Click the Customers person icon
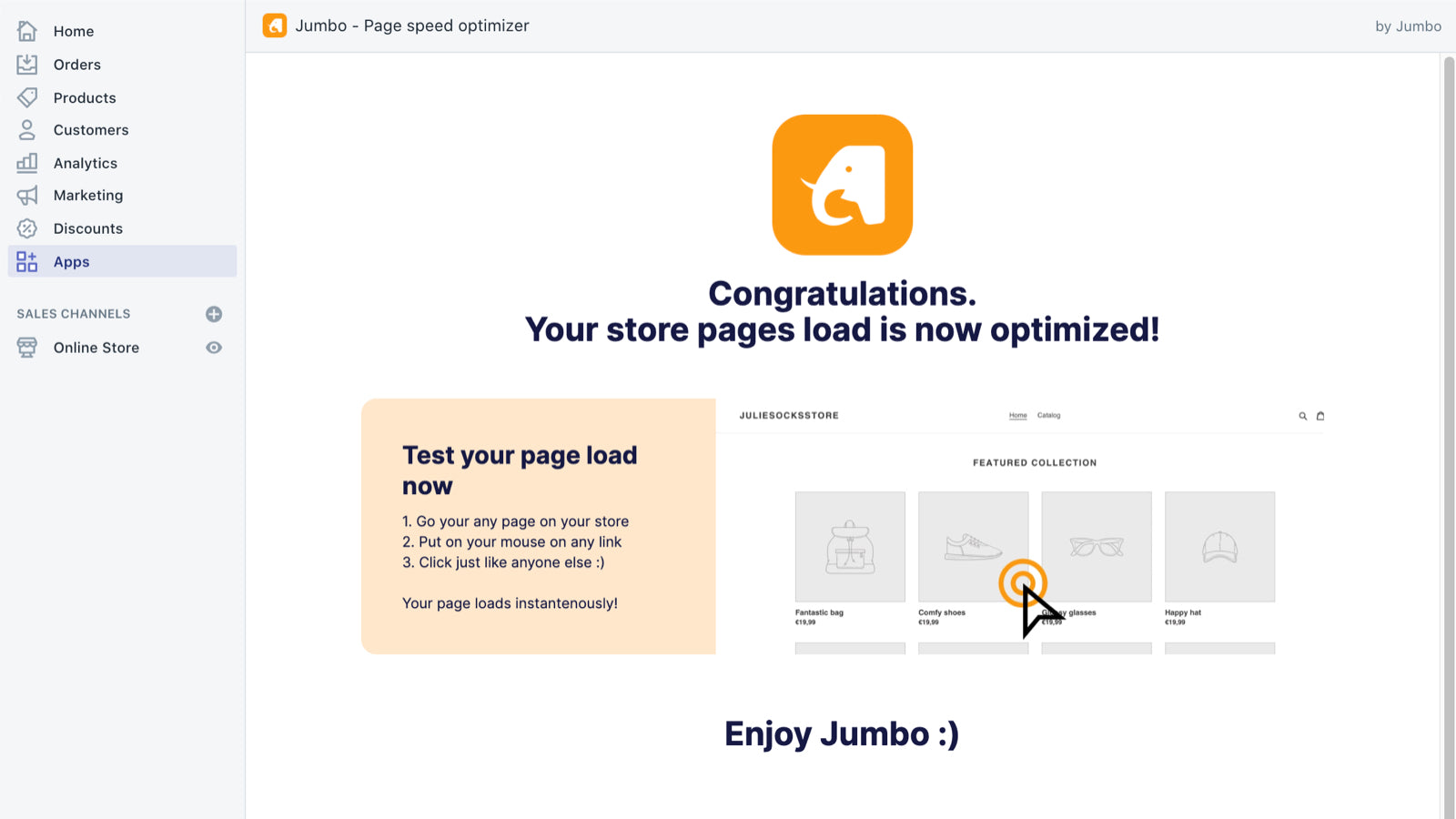1456x819 pixels. [27, 130]
